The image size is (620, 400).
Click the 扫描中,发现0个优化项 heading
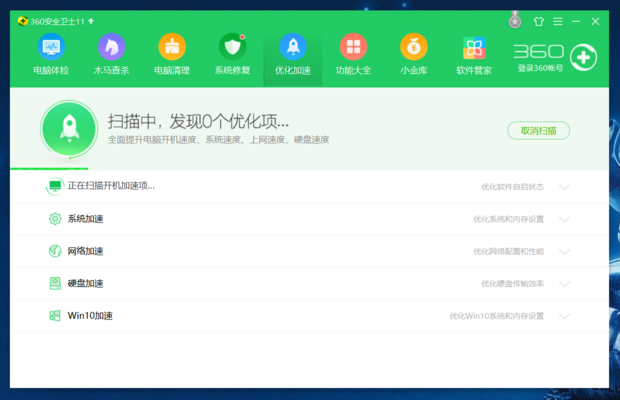coord(198,121)
